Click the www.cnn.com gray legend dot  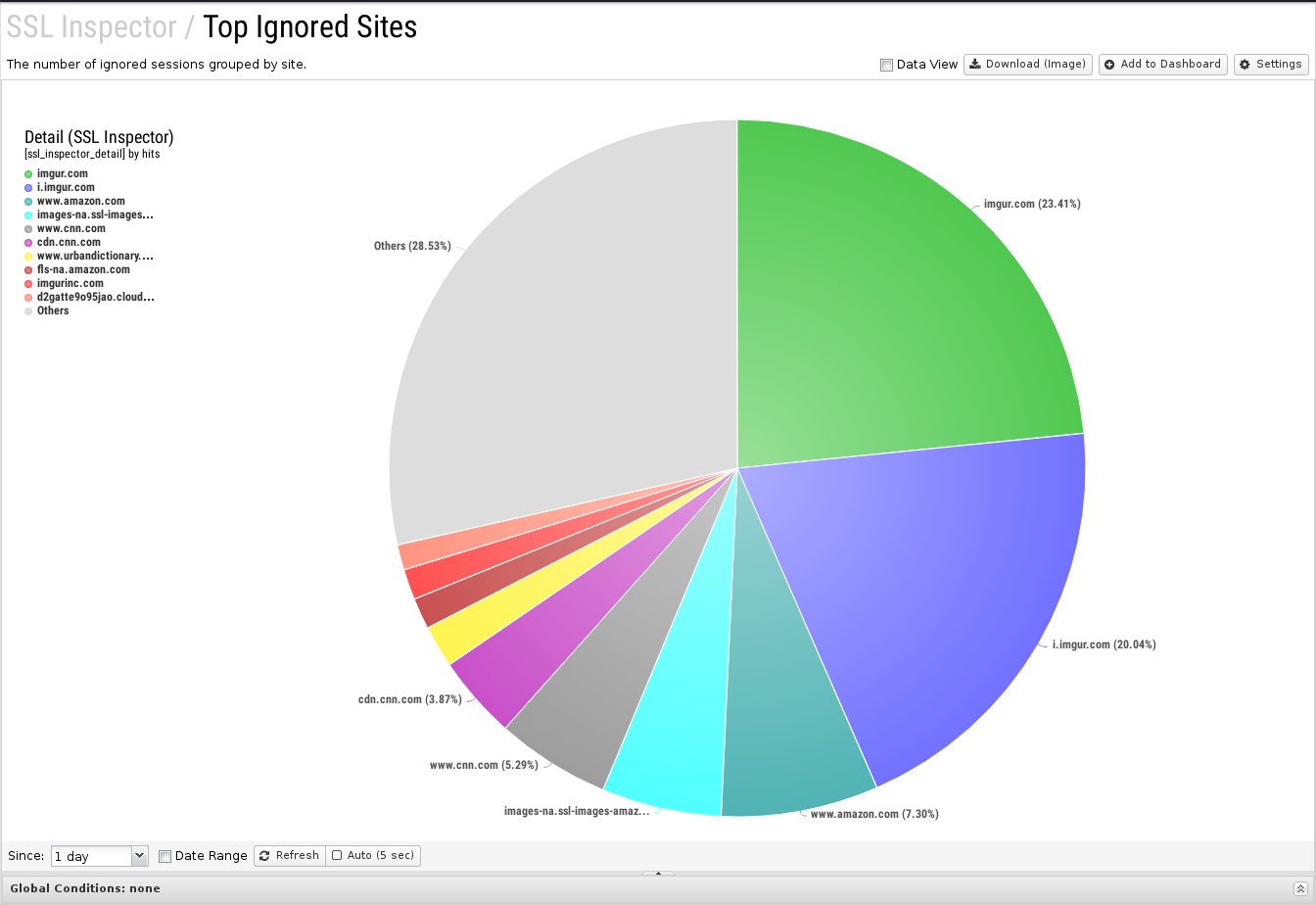click(28, 229)
